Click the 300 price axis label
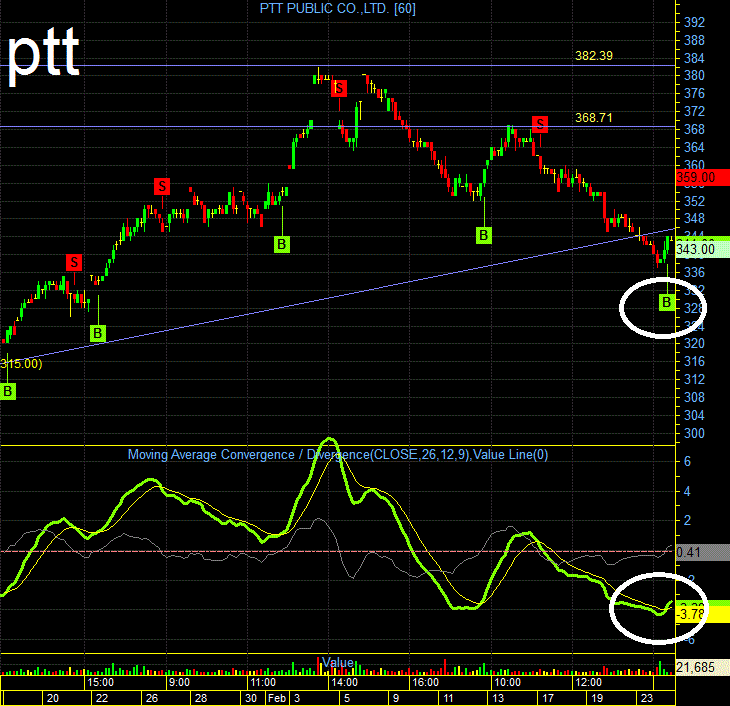The width and height of the screenshot is (730, 706). [694, 434]
